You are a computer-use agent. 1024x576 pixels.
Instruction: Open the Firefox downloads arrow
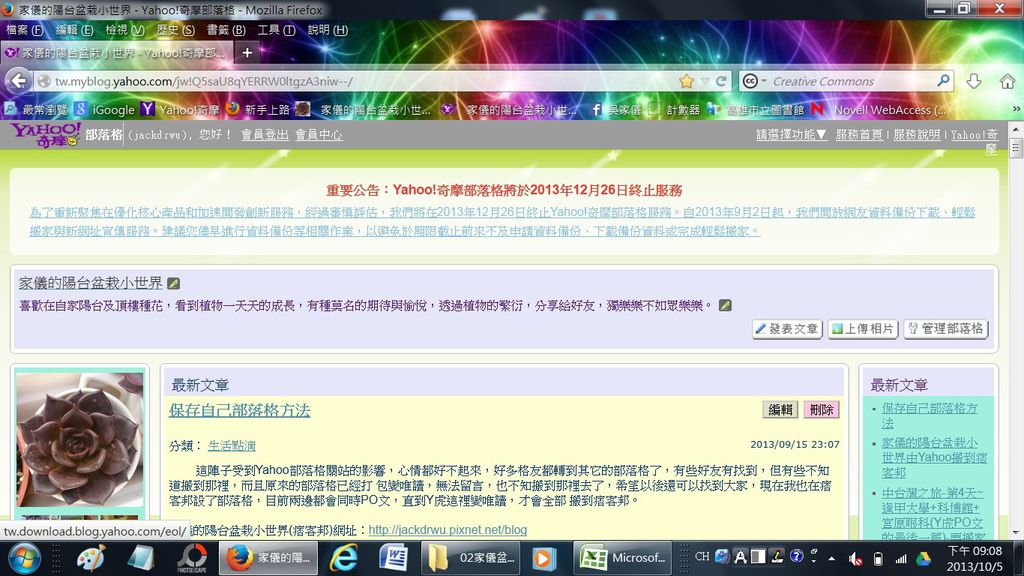(x=974, y=81)
